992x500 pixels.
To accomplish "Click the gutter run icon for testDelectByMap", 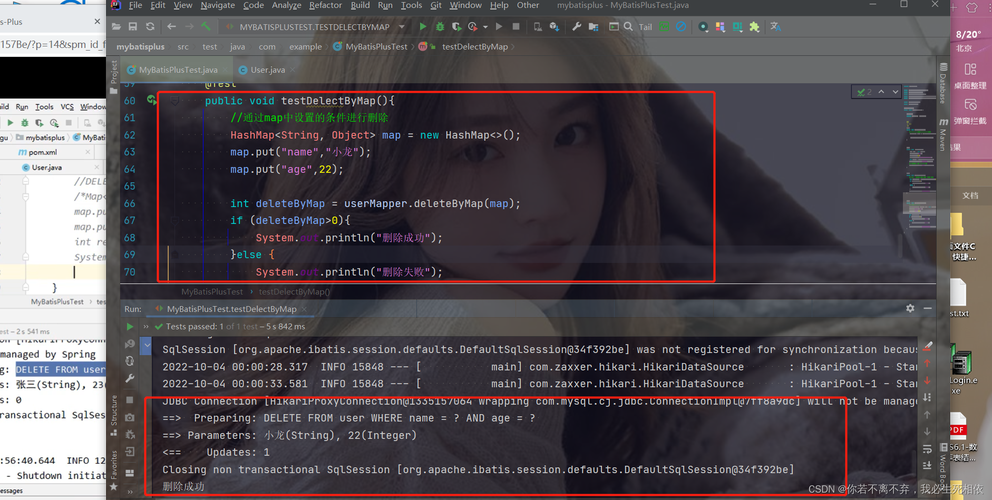I will pyautogui.click(x=152, y=100).
